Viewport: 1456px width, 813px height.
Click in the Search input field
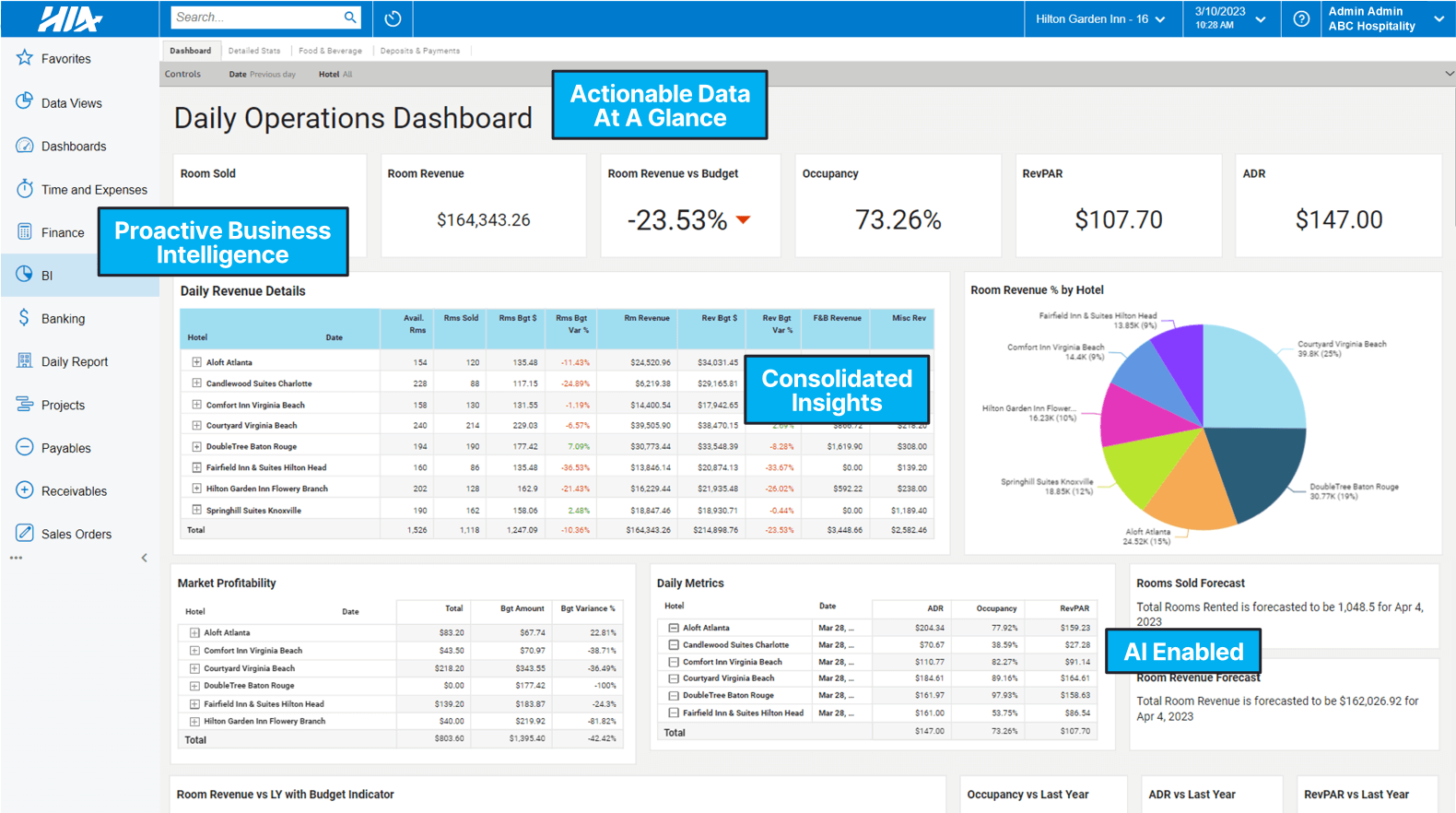256,18
